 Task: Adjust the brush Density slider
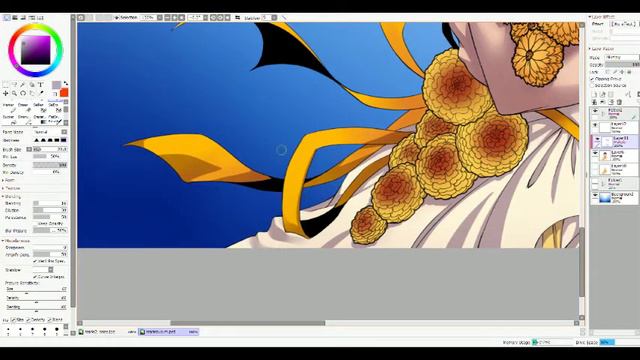coord(50,165)
